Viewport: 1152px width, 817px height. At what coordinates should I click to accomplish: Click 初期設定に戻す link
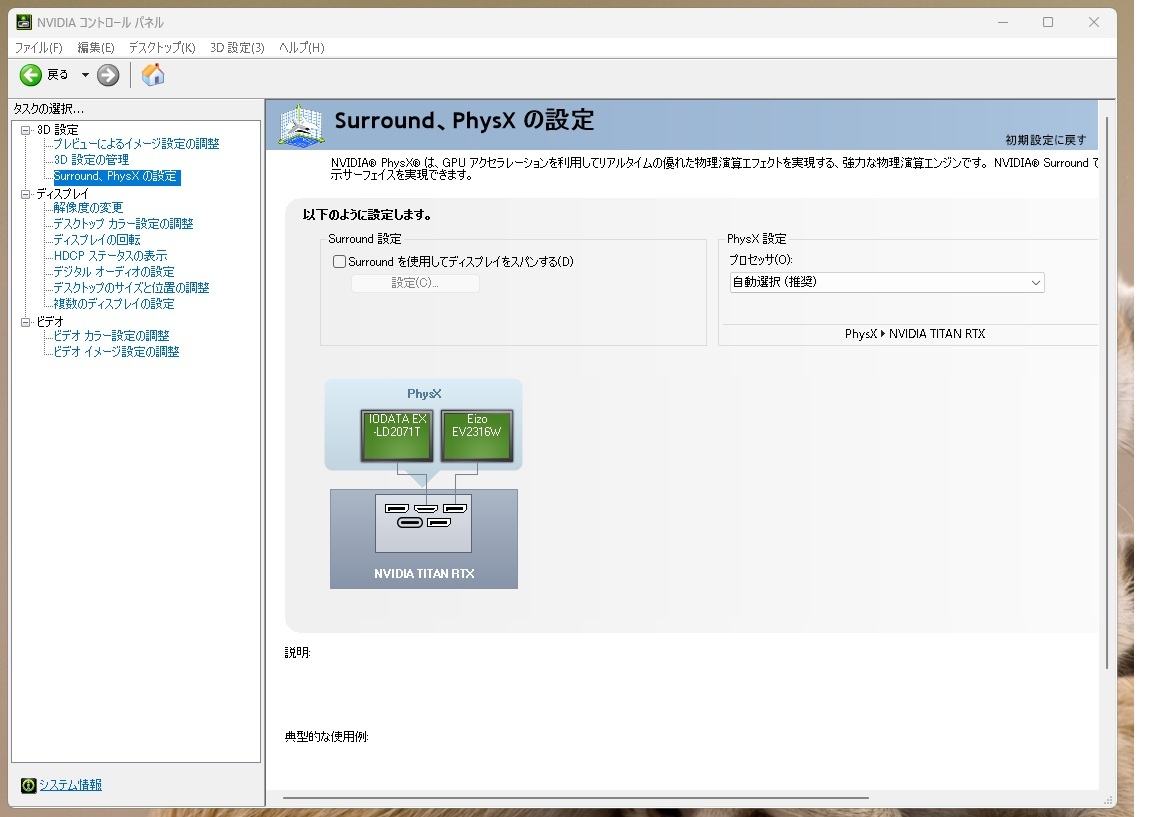tap(1045, 140)
